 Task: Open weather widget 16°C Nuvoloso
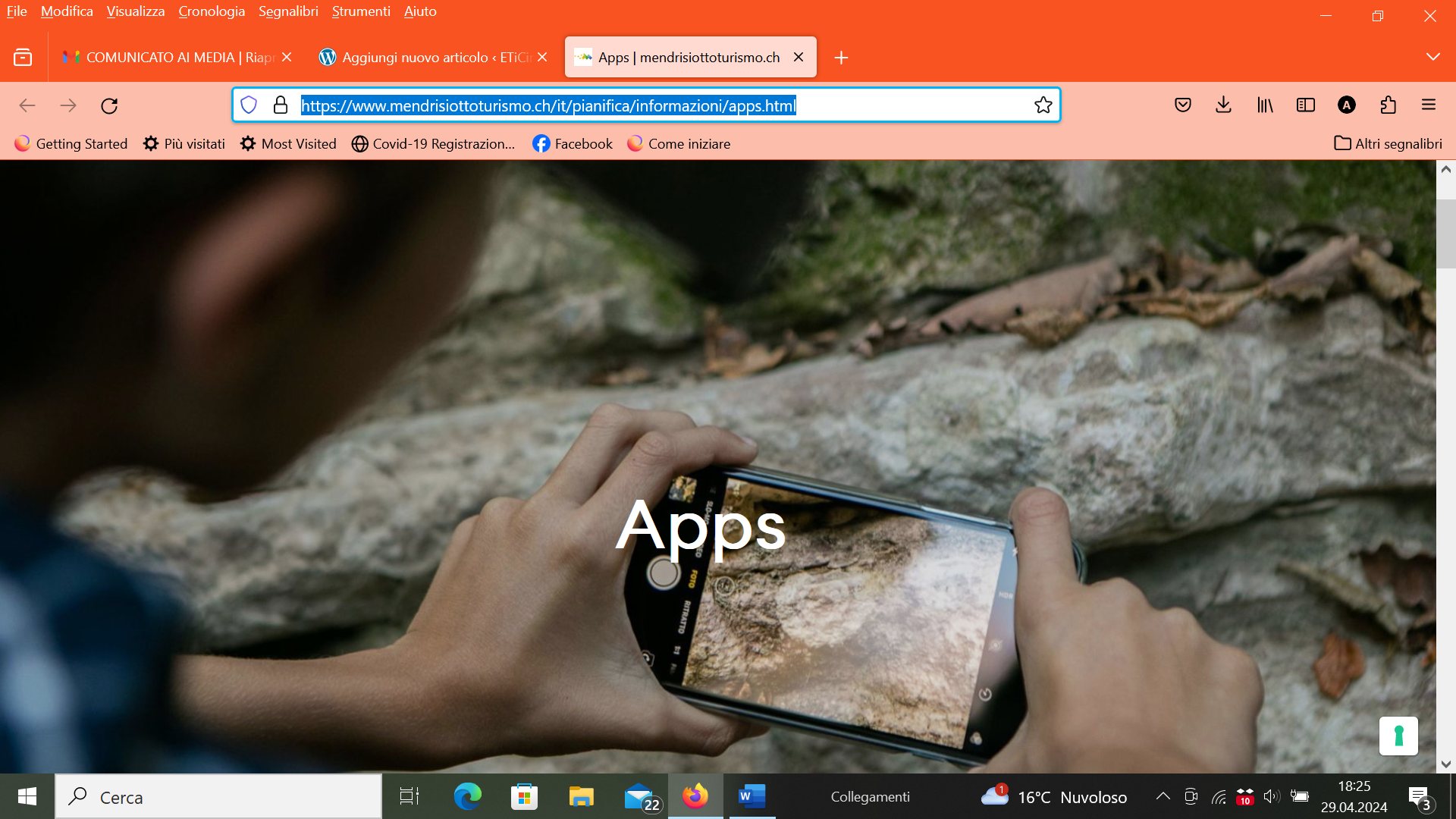[x=1054, y=797]
